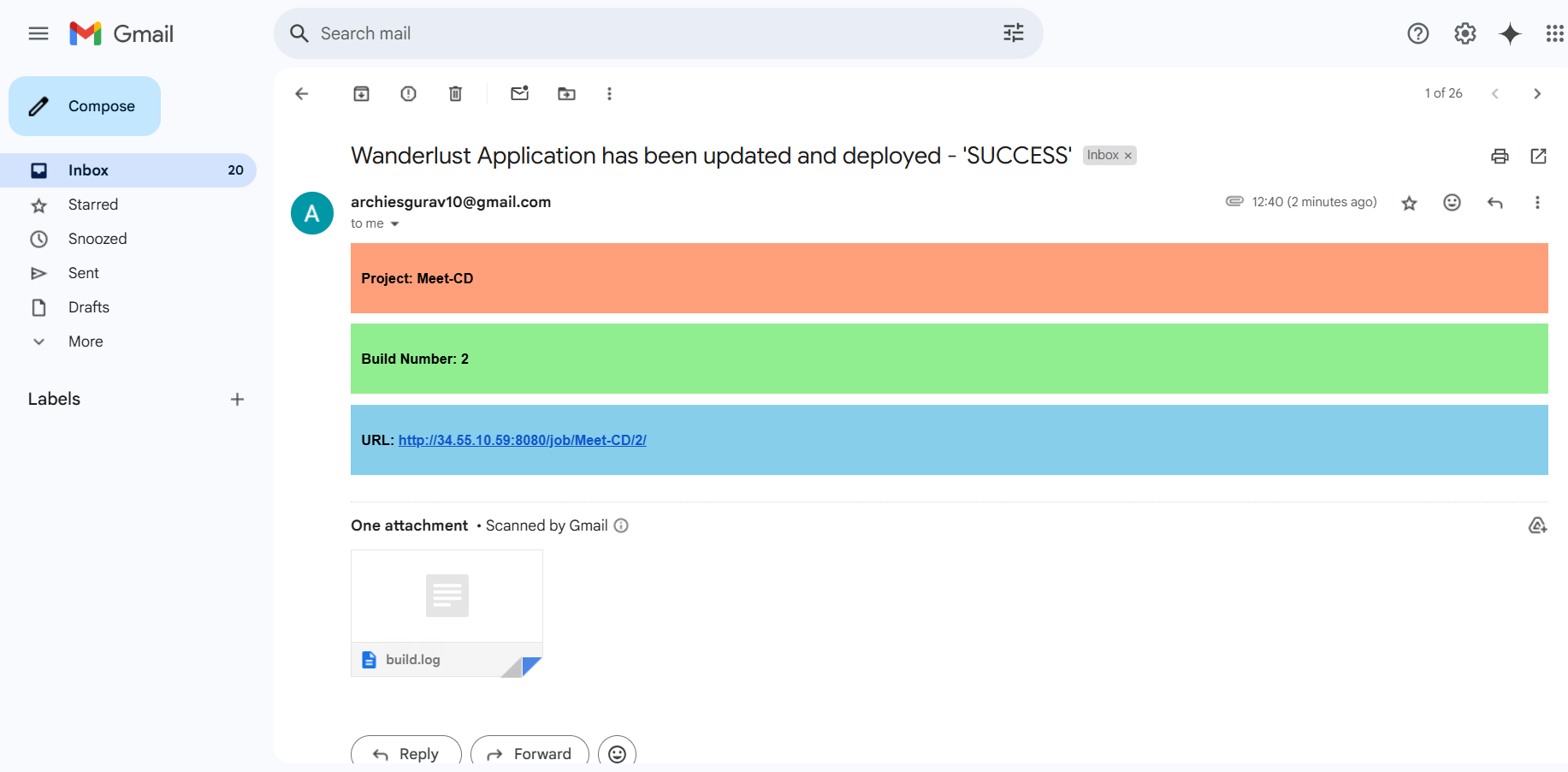Show search options filter icon

1014,33
